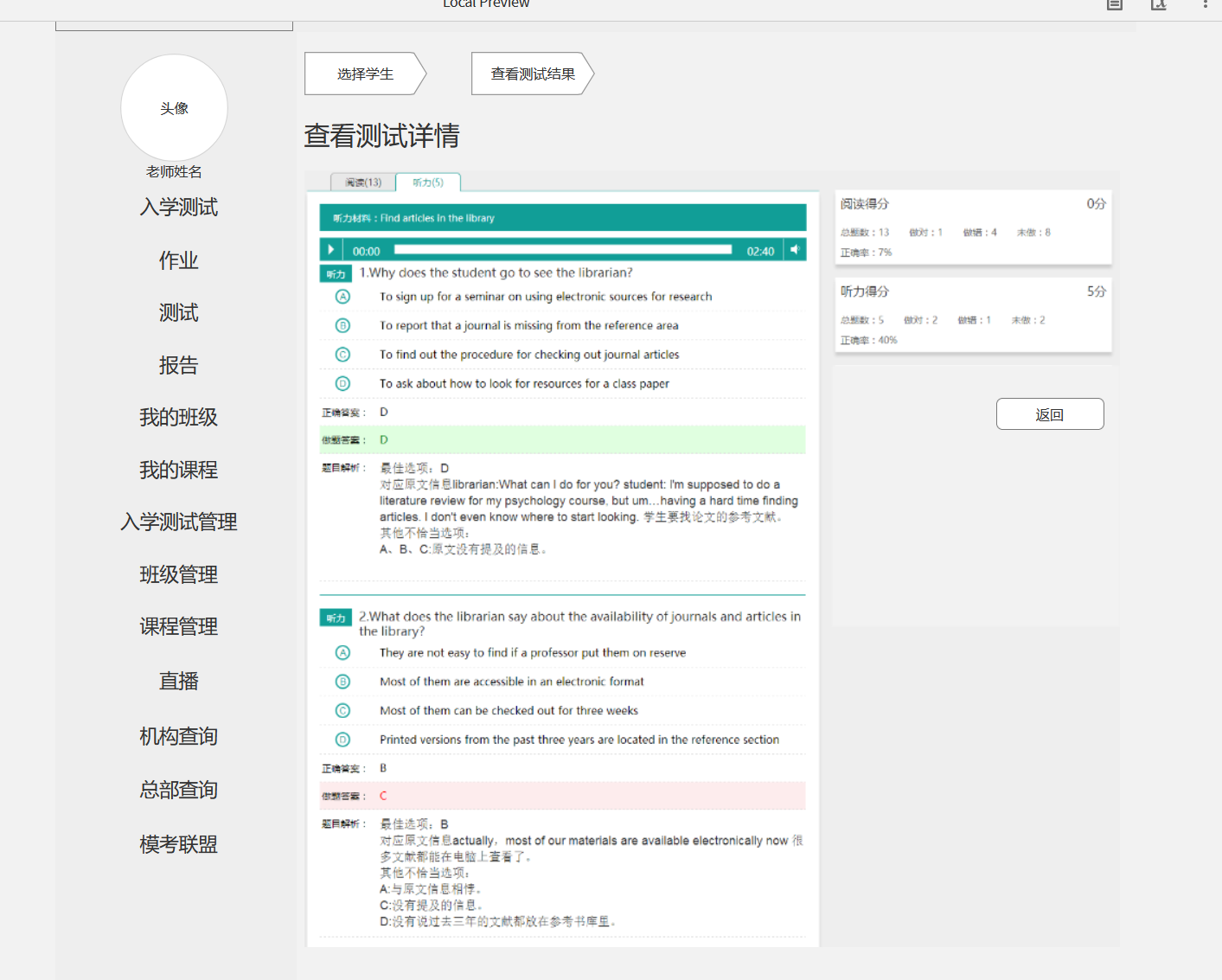The width and height of the screenshot is (1222, 980).
Task: Click the green 做题答案 D row
Action: [x=563, y=439]
